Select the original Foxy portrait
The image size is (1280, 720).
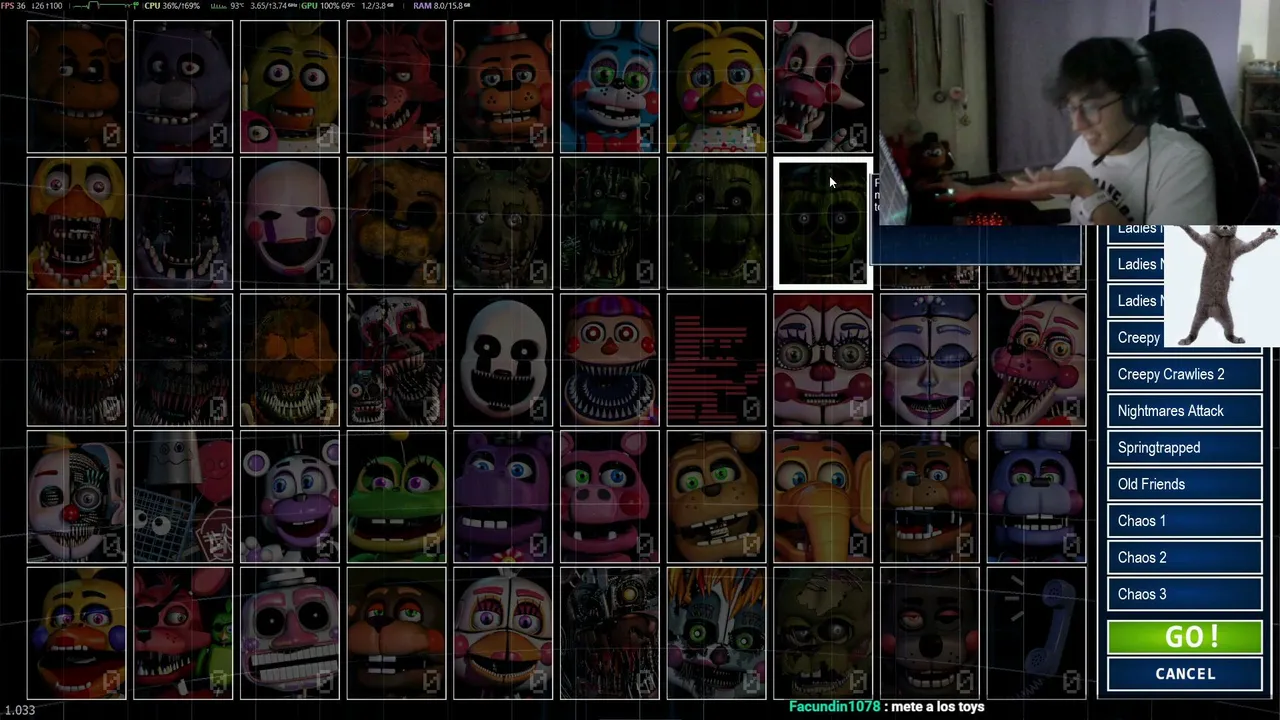click(x=396, y=86)
